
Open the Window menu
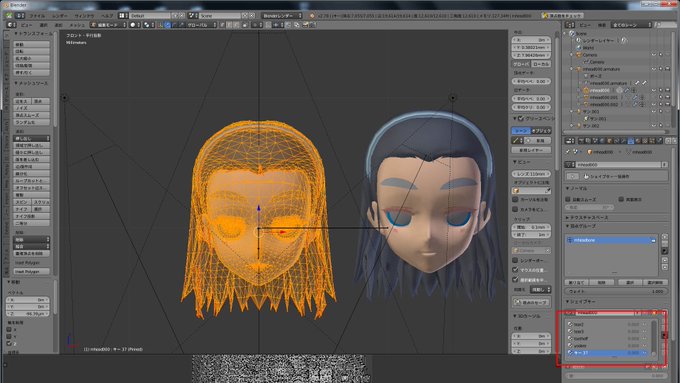click(85, 16)
